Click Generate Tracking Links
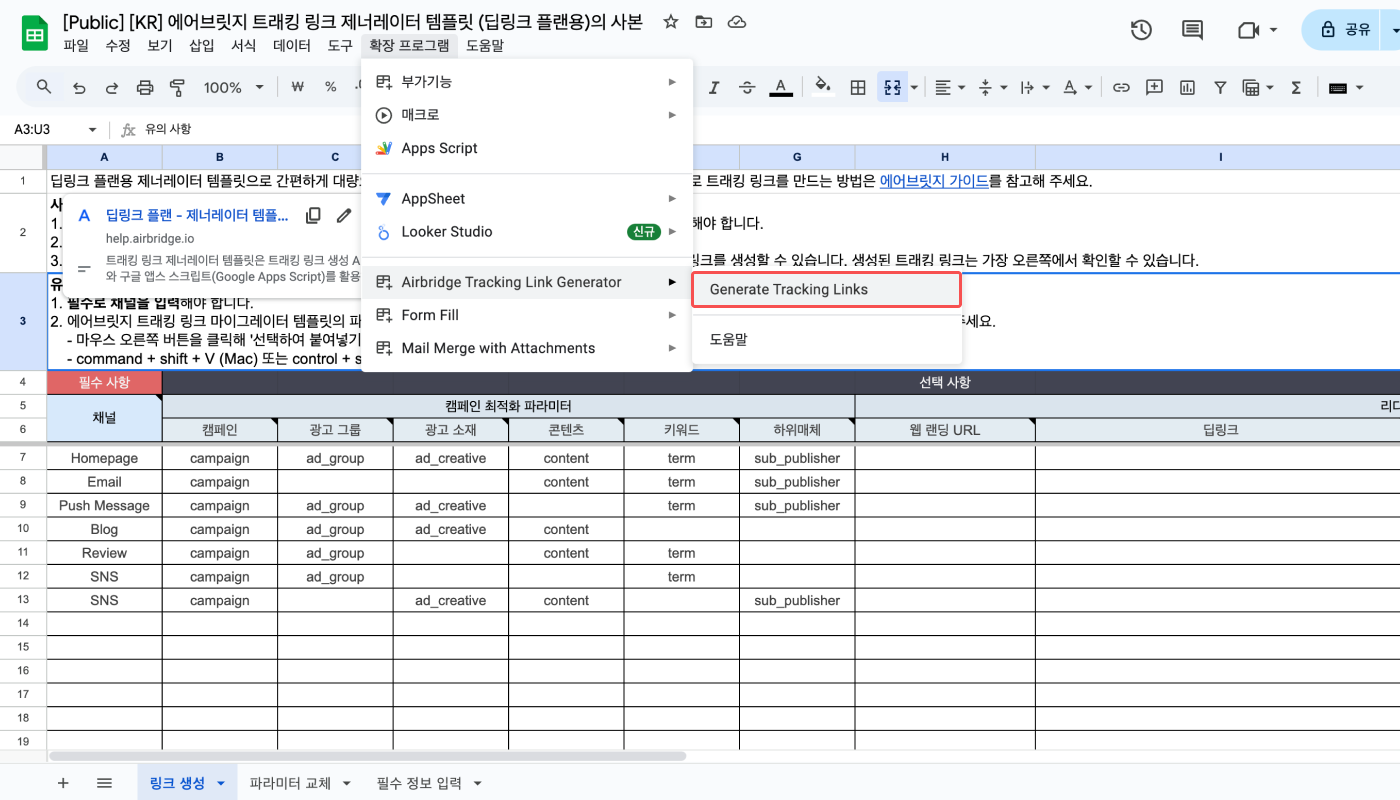1400x800 pixels. 827,289
